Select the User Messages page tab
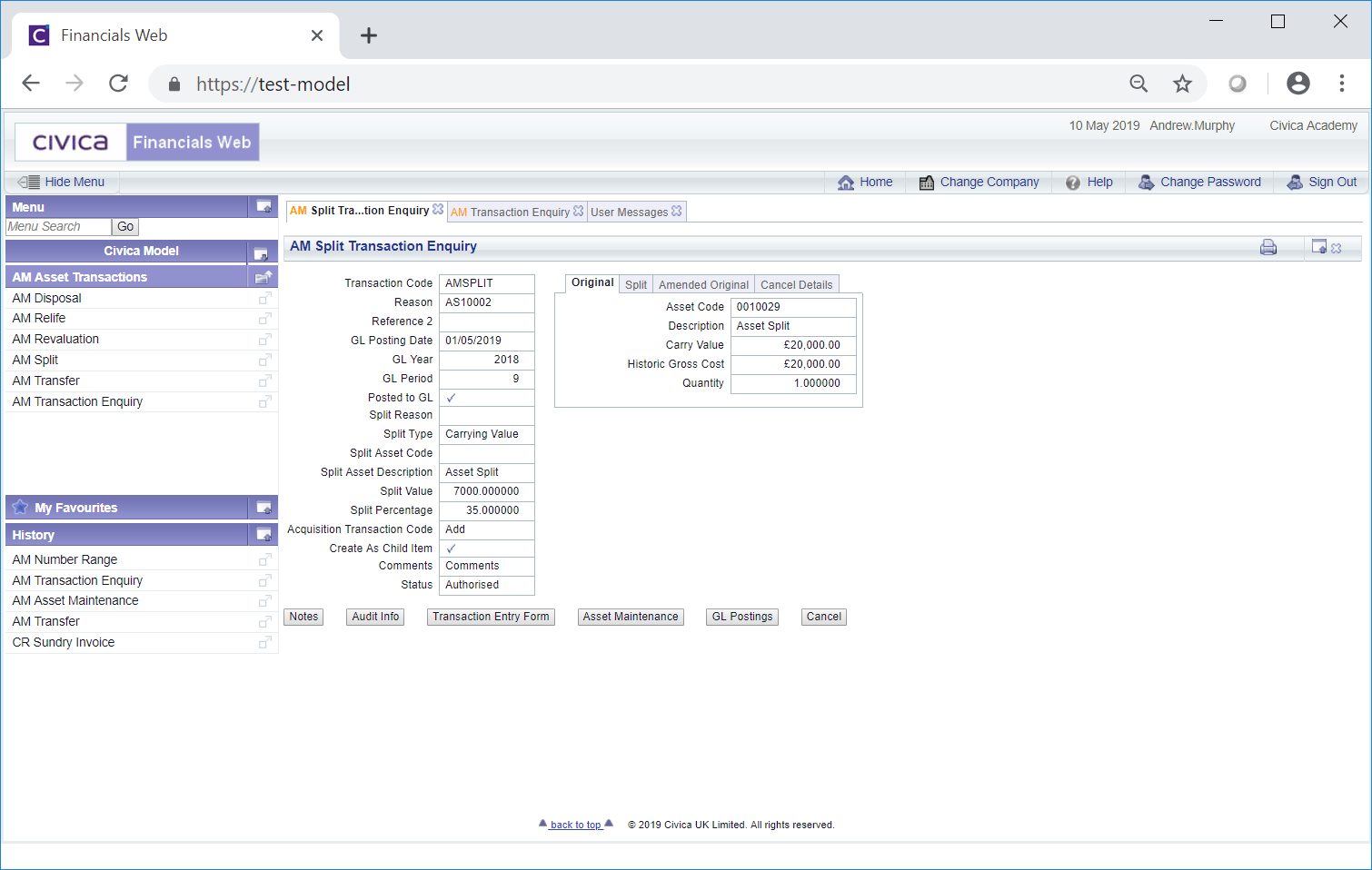The height and width of the screenshot is (870, 1372). pos(630,213)
